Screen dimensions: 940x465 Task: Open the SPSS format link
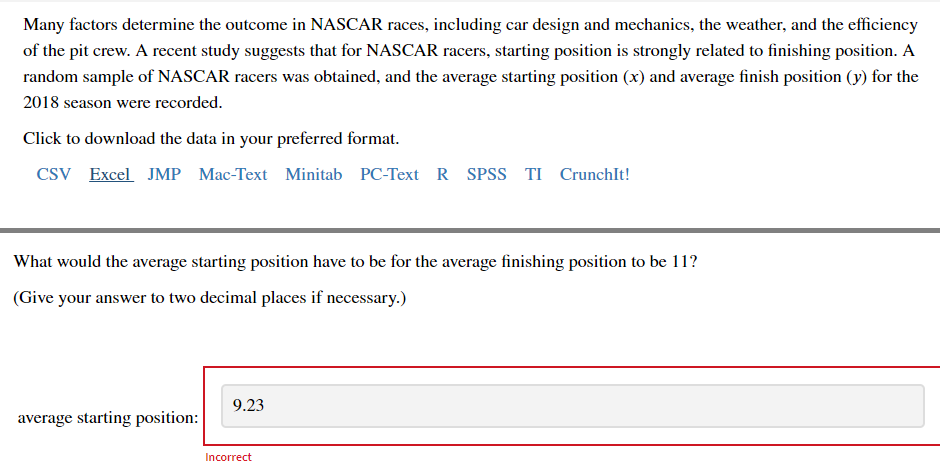click(x=486, y=174)
